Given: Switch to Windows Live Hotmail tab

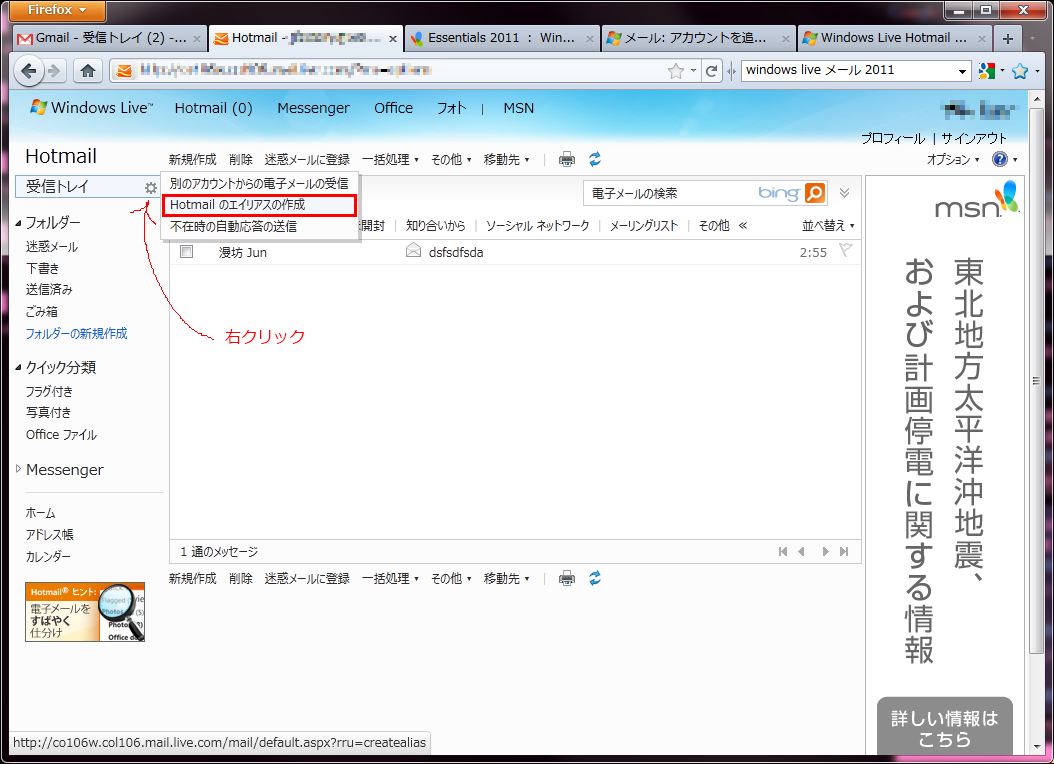Looking at the screenshot, I should tap(895, 38).
